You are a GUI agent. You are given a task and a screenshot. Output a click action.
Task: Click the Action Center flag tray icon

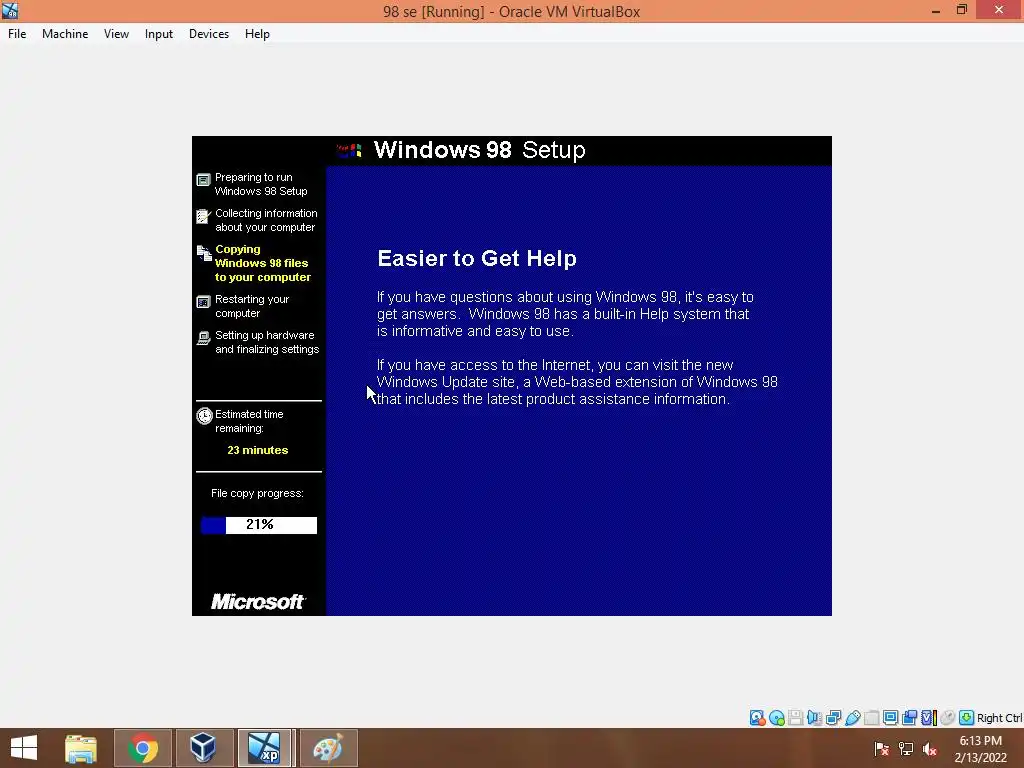(882, 748)
